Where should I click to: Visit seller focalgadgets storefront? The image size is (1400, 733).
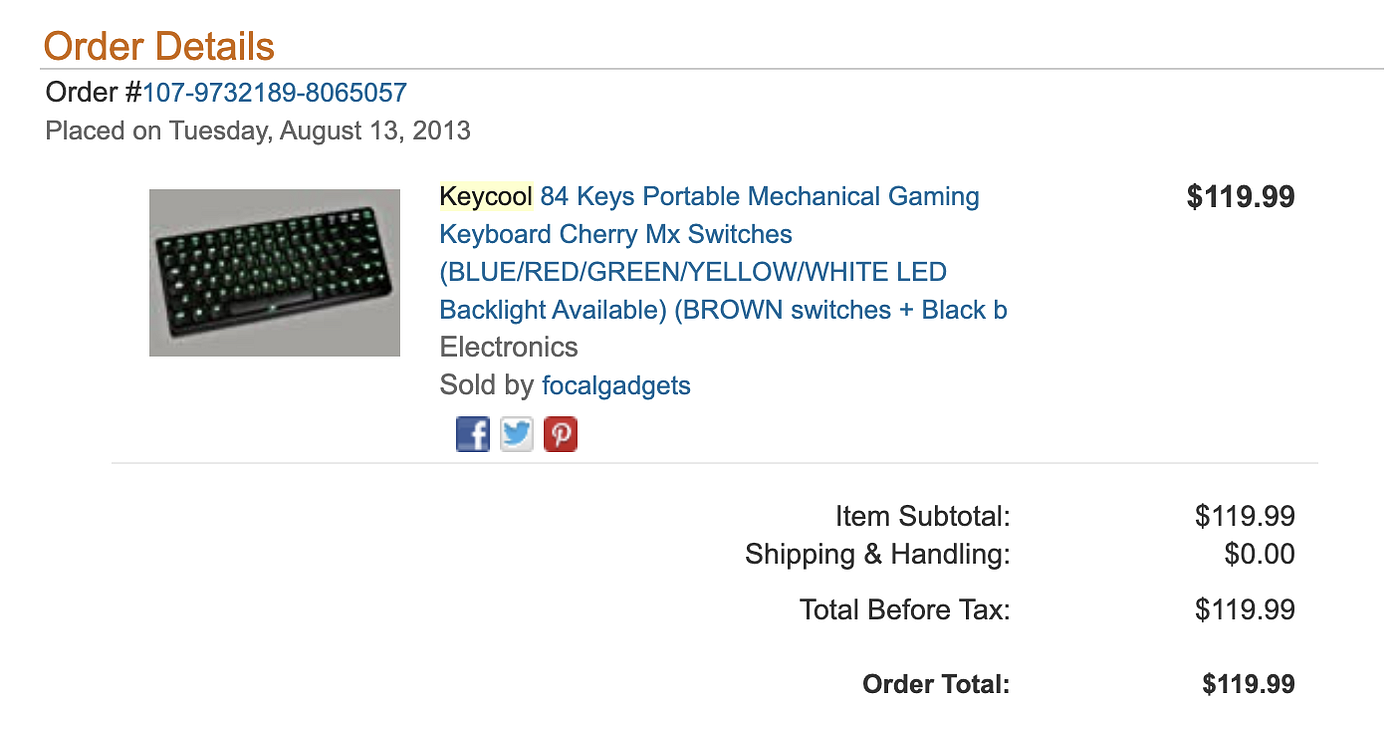click(x=615, y=385)
